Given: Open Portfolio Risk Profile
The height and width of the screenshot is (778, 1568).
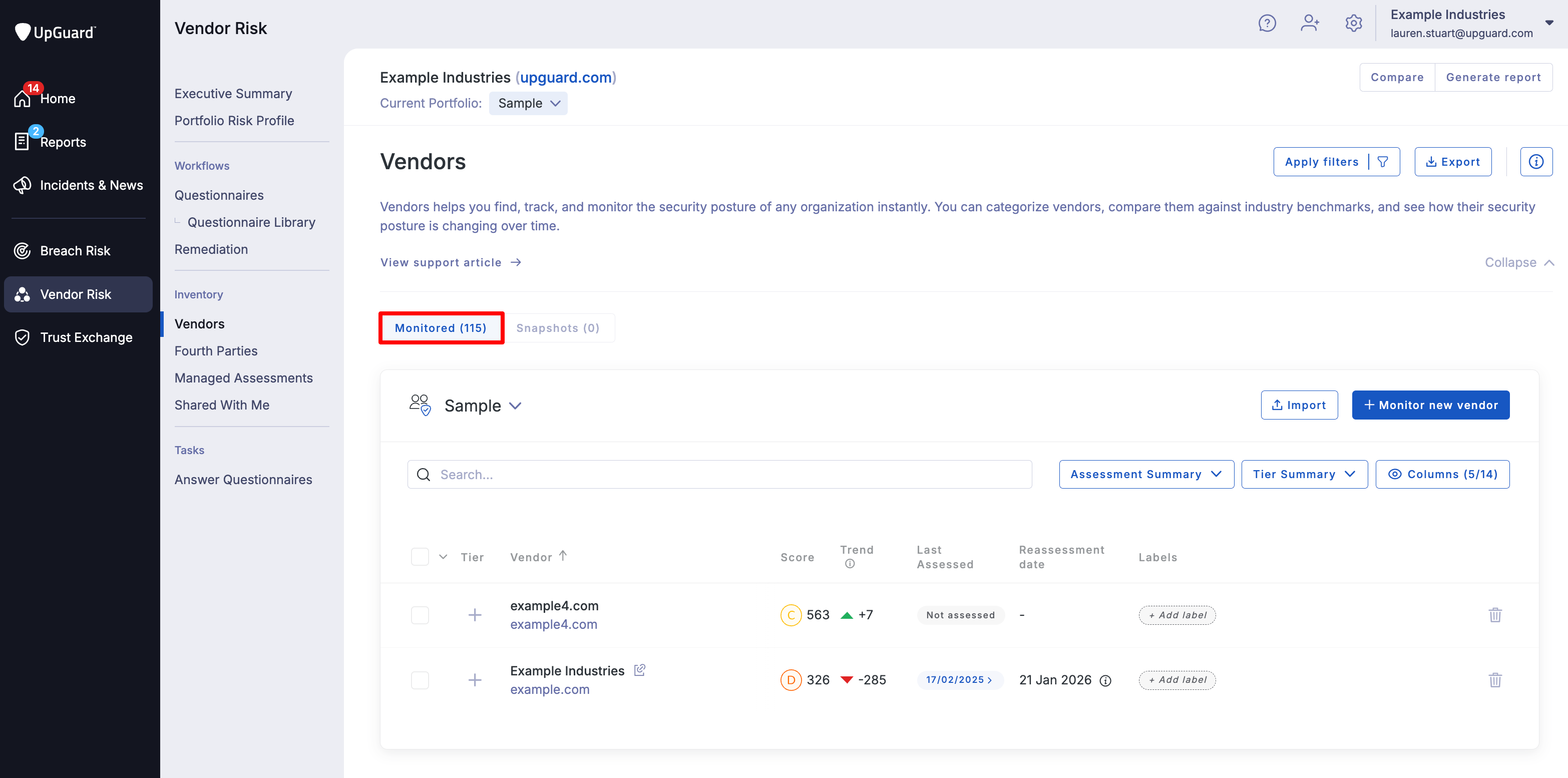Looking at the screenshot, I should [234, 121].
